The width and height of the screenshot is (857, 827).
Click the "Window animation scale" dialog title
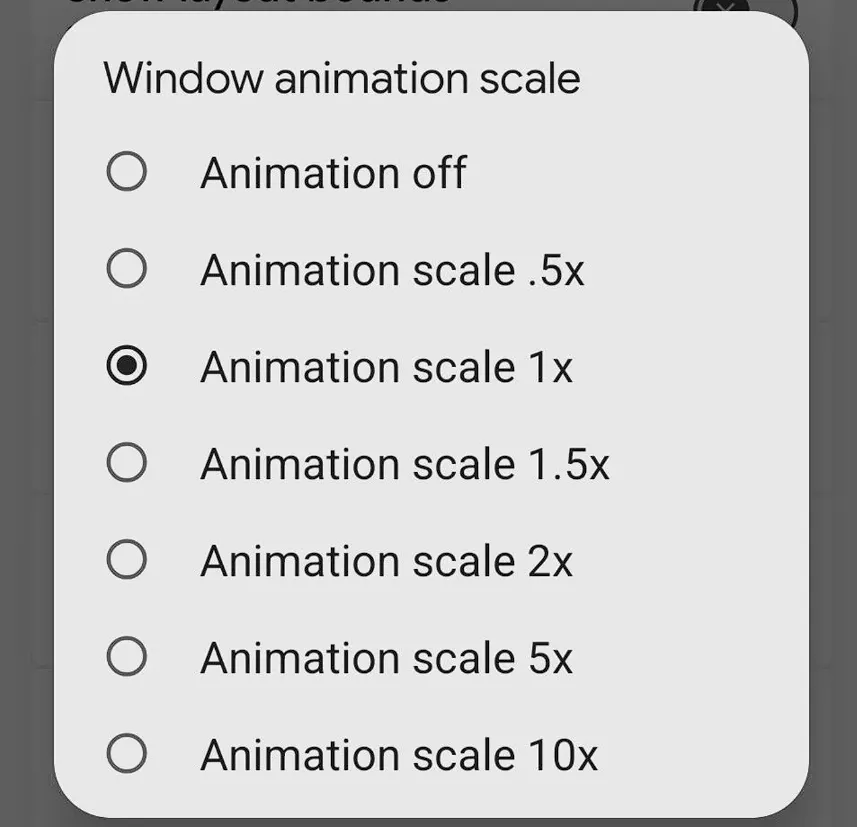point(342,79)
